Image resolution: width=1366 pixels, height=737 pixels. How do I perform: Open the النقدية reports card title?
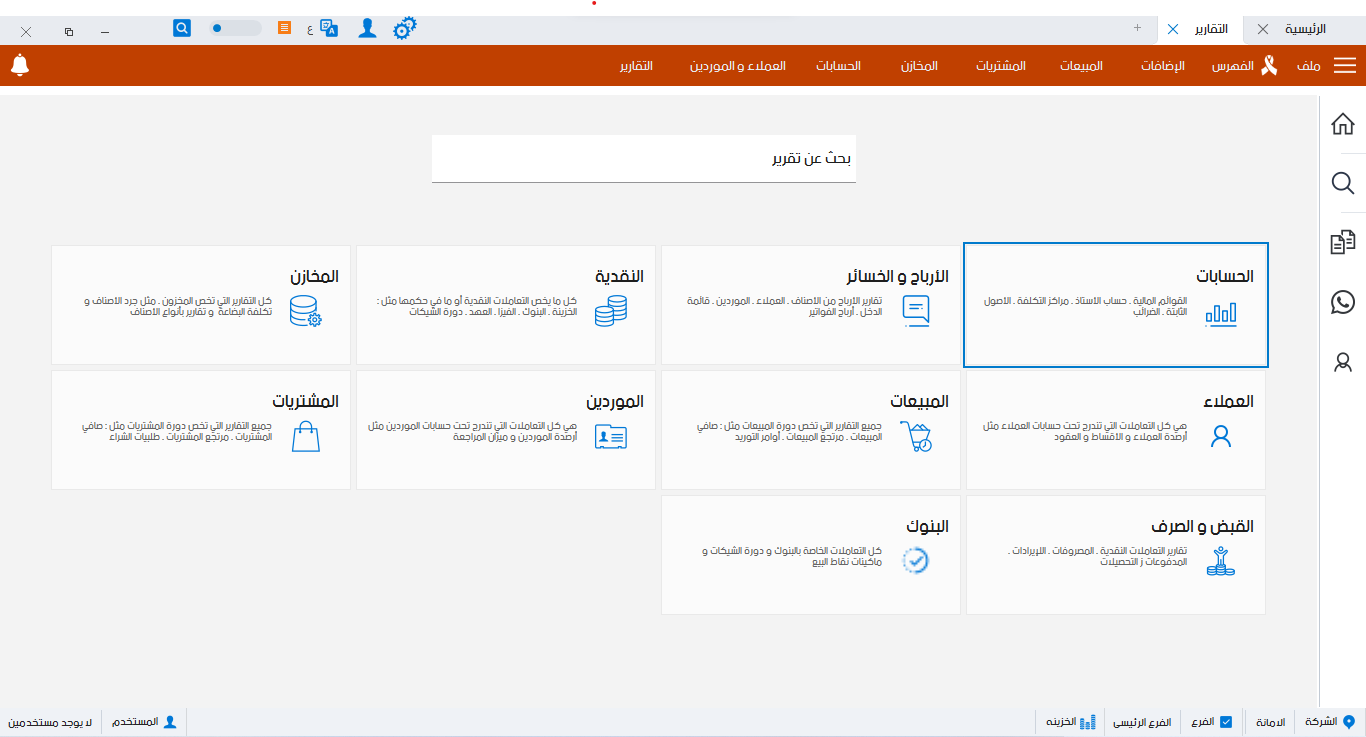coord(619,276)
